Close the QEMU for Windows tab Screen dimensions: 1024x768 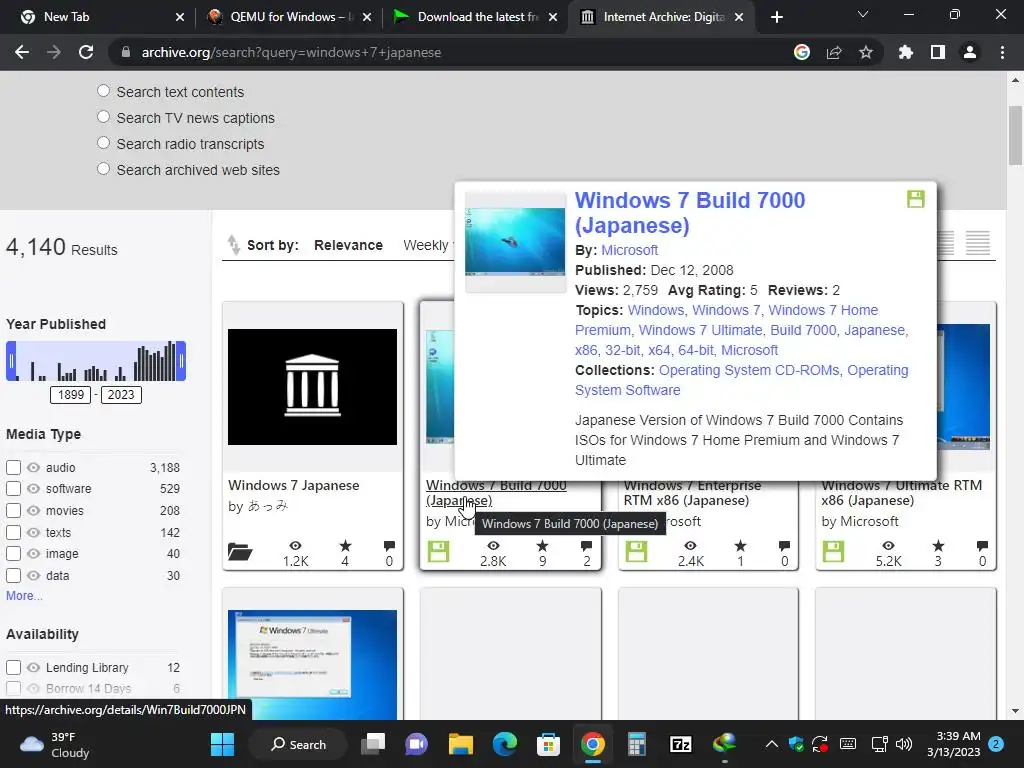click(x=367, y=17)
